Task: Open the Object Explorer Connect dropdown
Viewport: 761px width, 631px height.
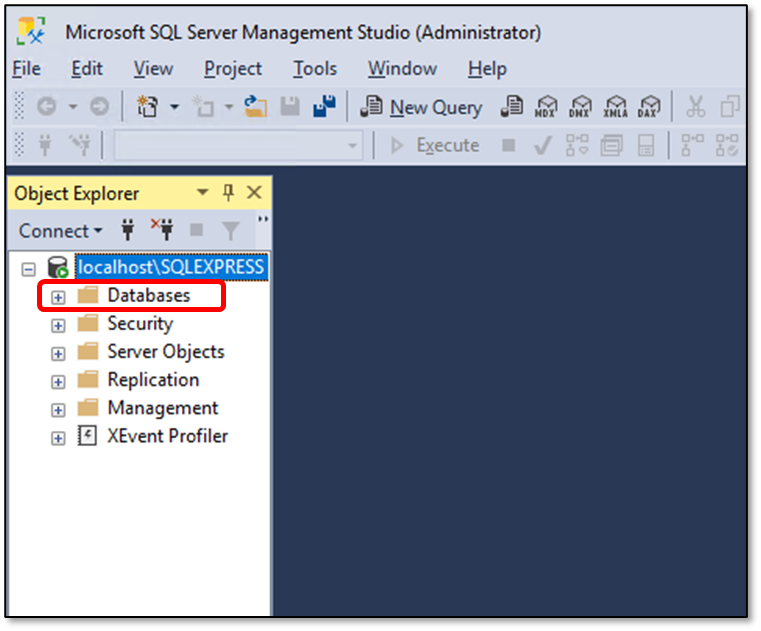Action: pos(61,231)
